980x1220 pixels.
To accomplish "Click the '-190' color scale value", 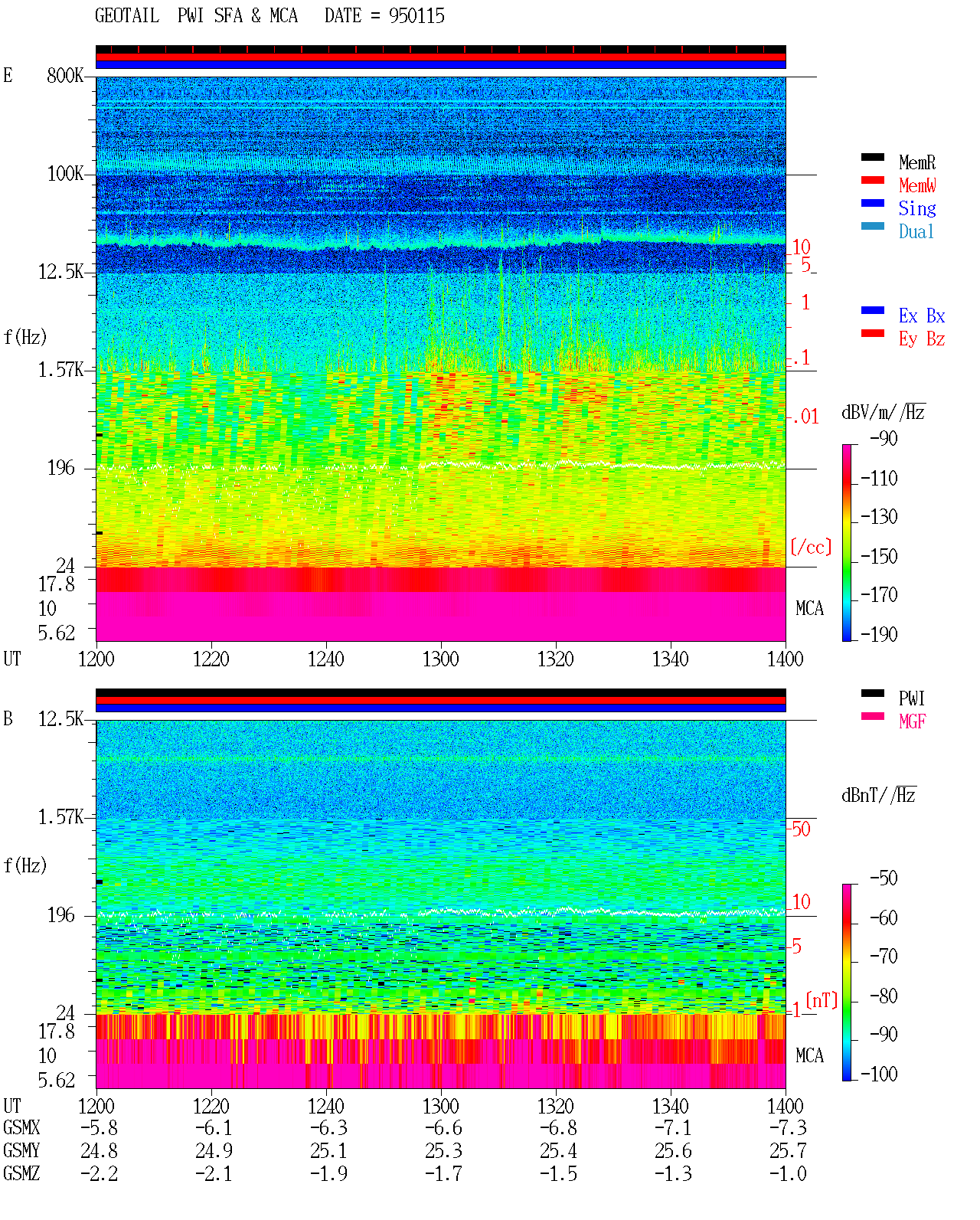I will pyautogui.click(x=879, y=634).
